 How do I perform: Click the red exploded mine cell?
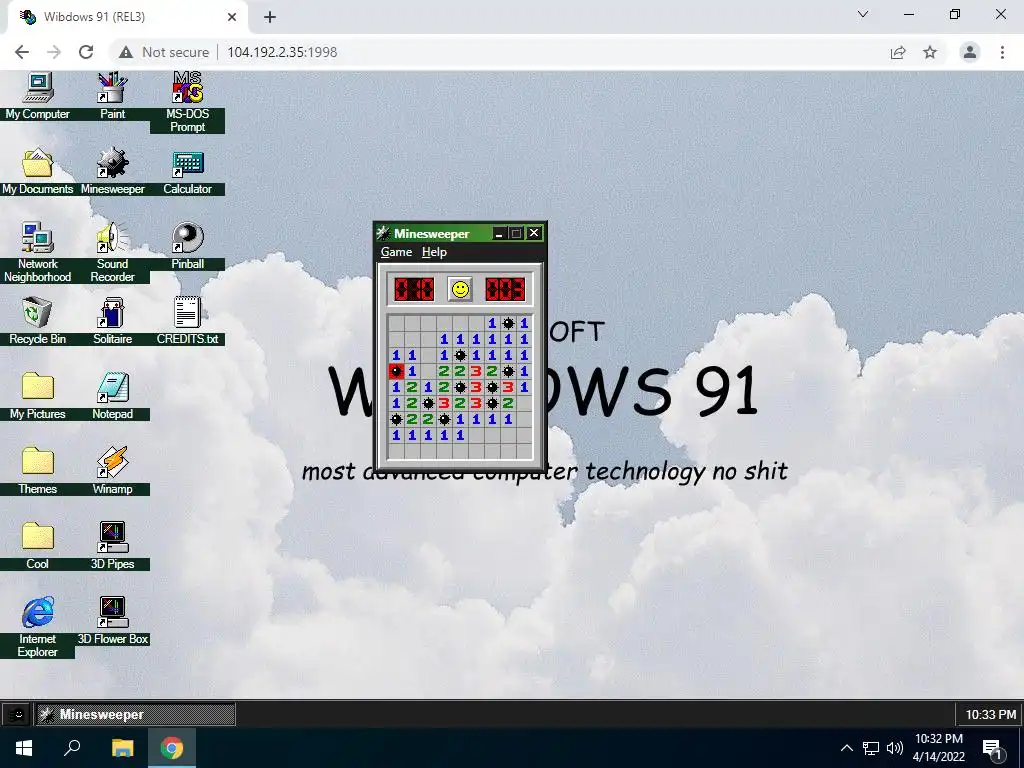pos(396,372)
